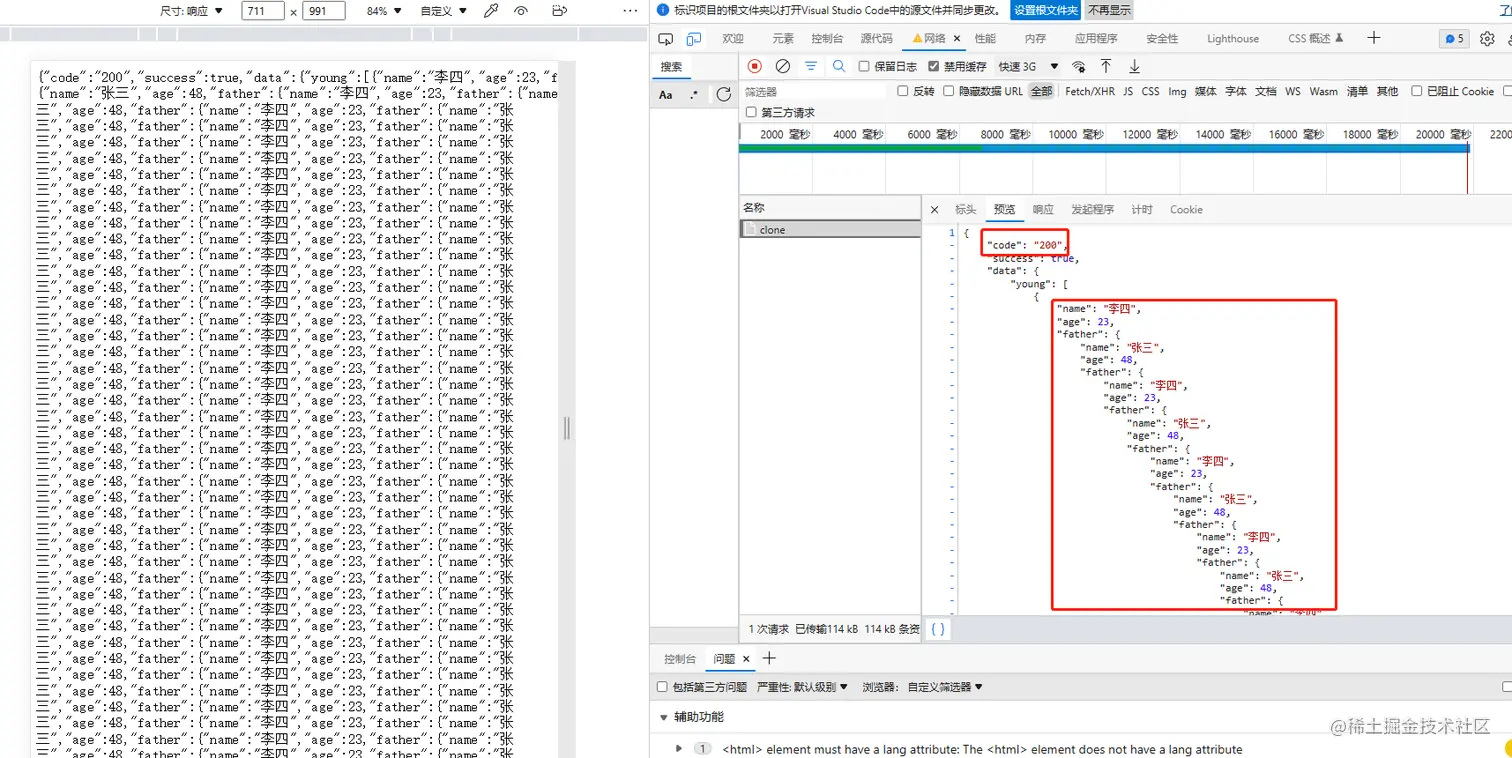
Task: Clear the network log with the circle-slash icon
Action: (x=783, y=66)
